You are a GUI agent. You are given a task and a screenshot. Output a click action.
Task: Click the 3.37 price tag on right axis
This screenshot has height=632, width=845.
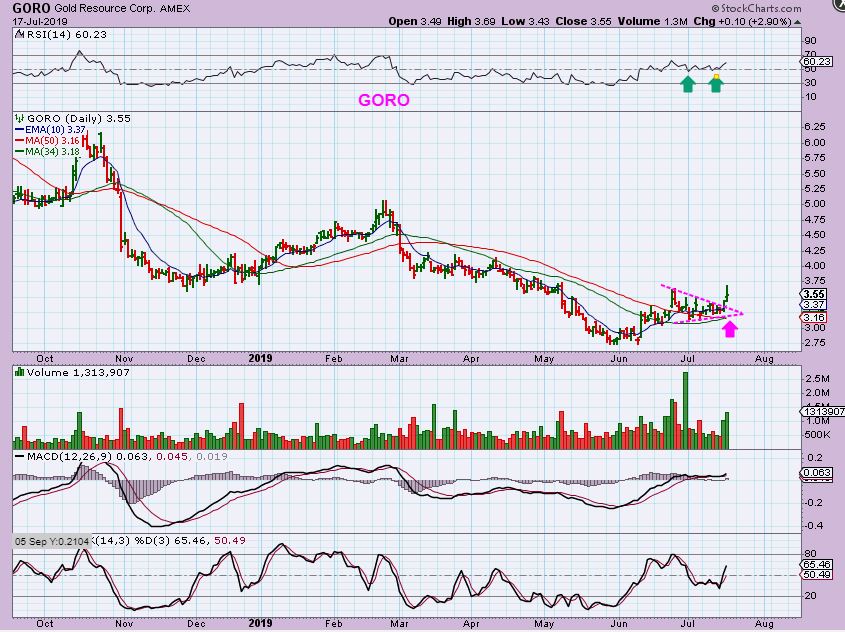tap(813, 305)
